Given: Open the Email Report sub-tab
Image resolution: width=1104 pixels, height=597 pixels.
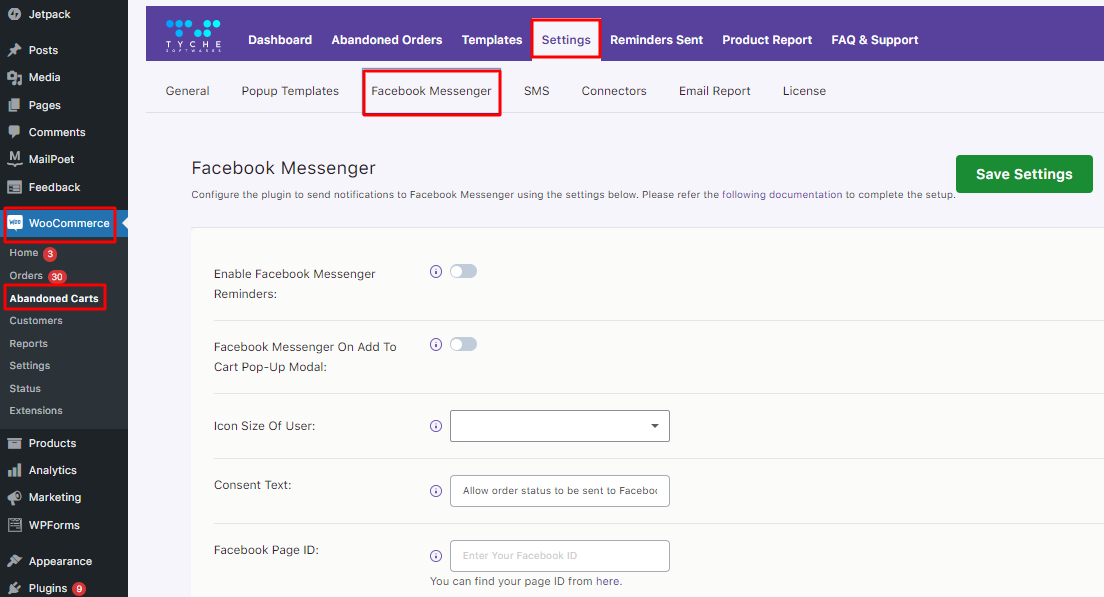Looking at the screenshot, I should [x=715, y=91].
